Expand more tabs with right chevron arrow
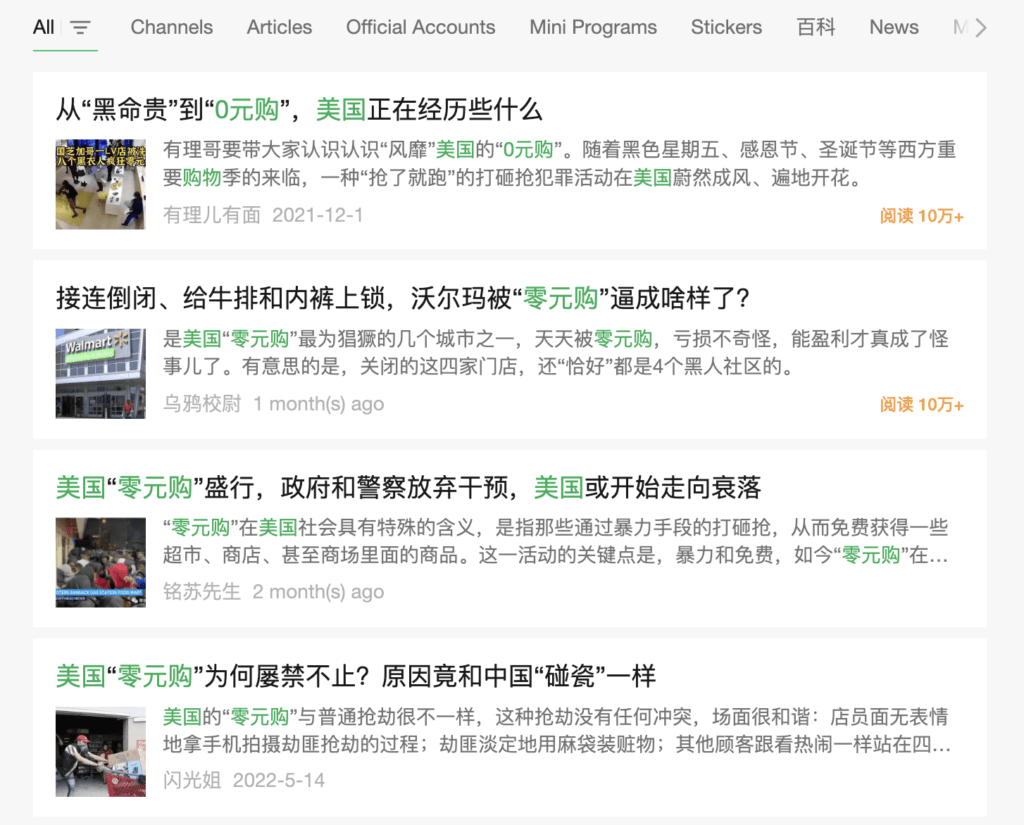This screenshot has height=825, width=1024. [980, 27]
